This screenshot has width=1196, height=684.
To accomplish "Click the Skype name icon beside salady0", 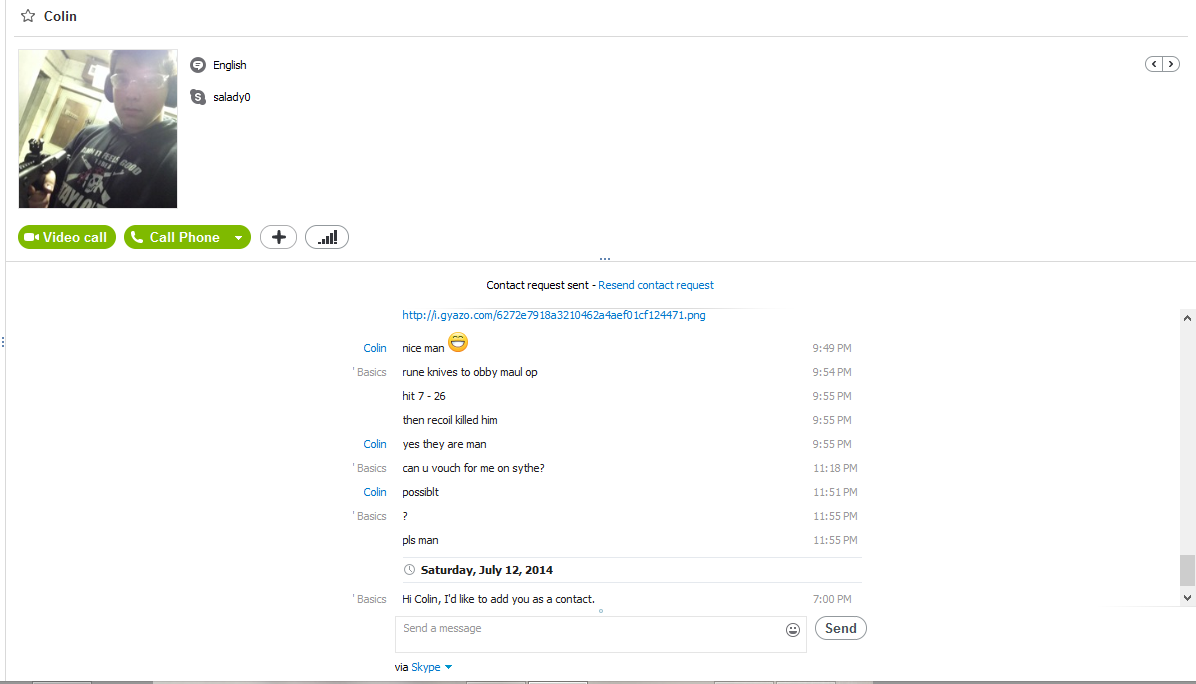I will pos(198,97).
